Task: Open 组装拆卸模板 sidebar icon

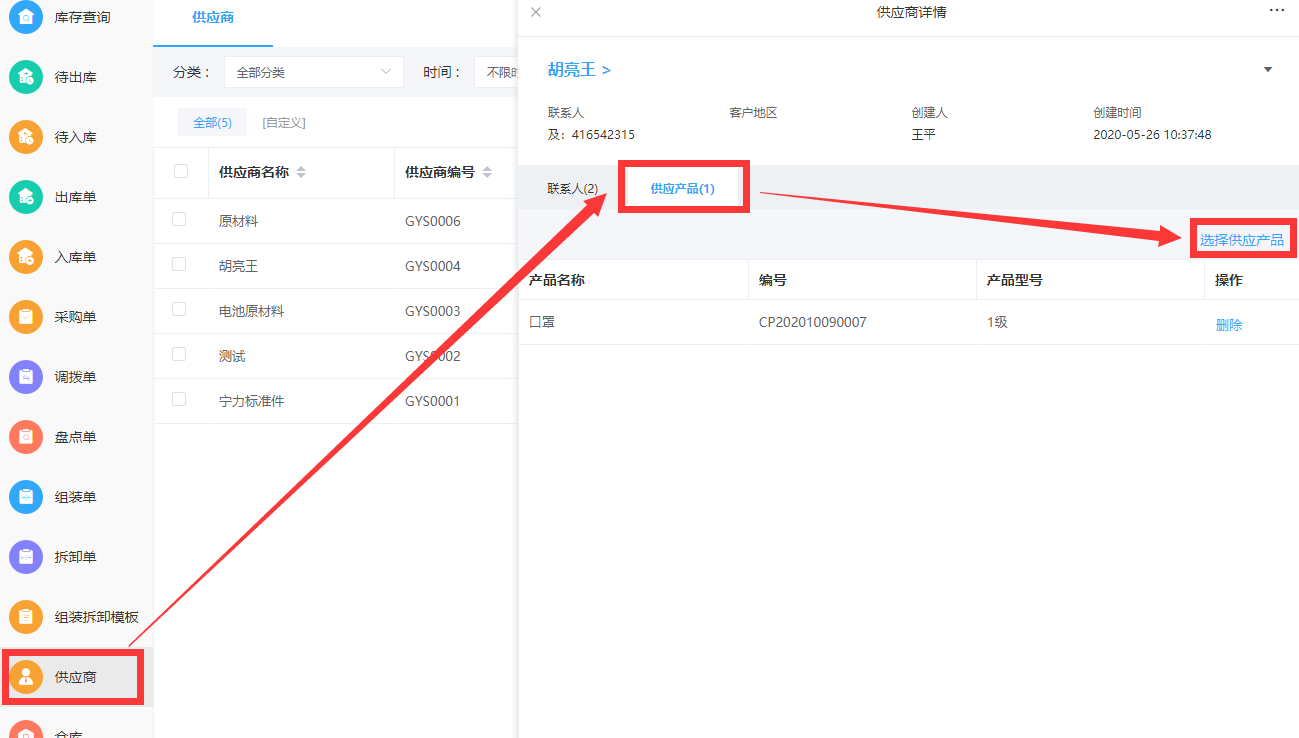Action: pos(26,617)
